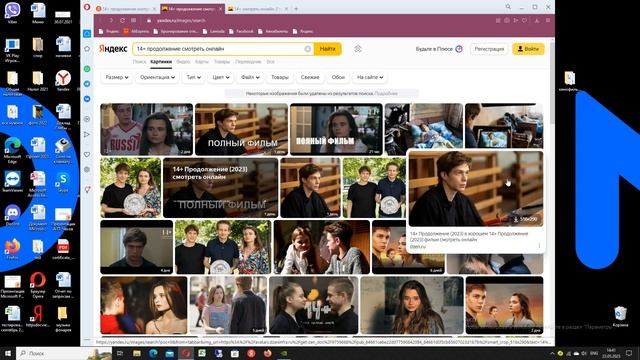Expand the Файл filter dropdown
This screenshot has width=640, height=360.
250,77
